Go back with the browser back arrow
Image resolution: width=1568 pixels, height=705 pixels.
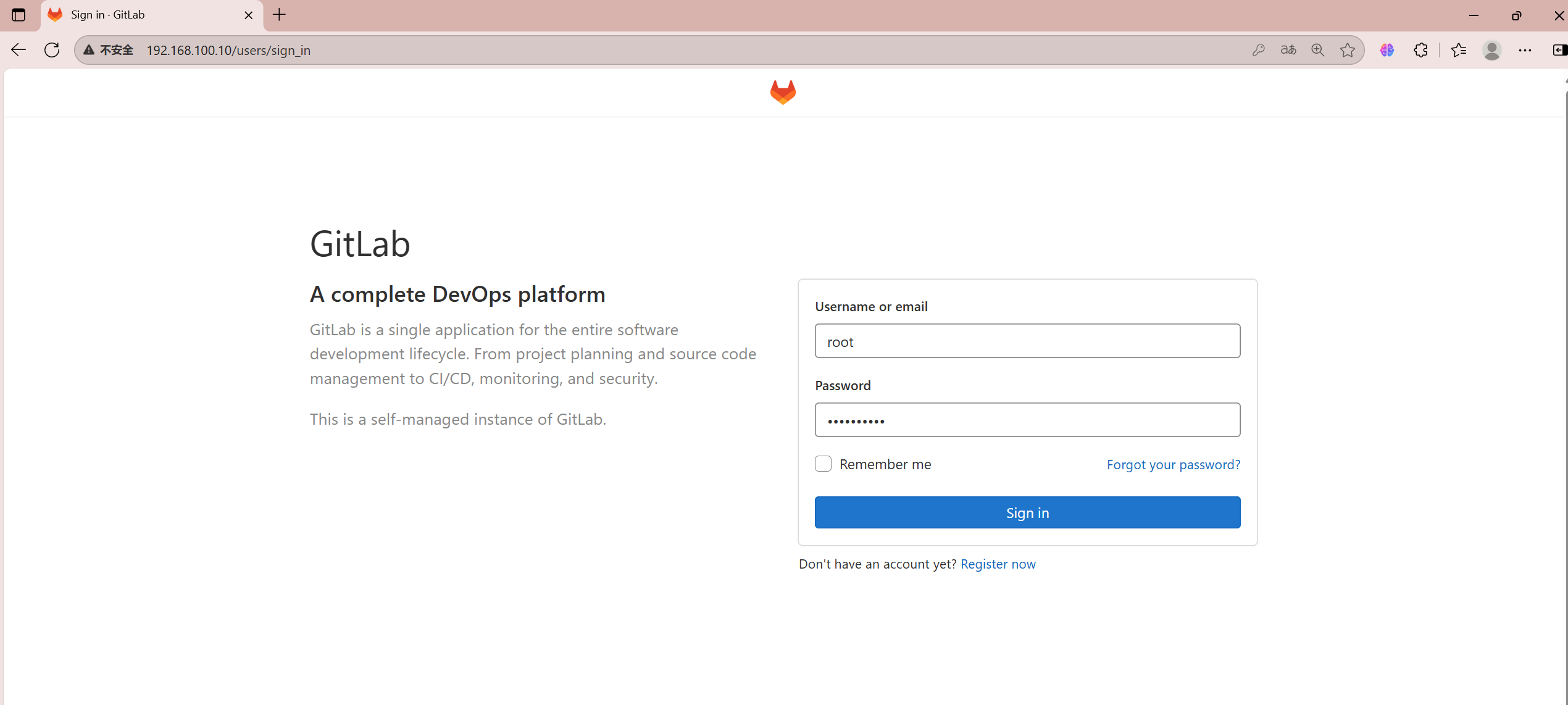[x=19, y=50]
